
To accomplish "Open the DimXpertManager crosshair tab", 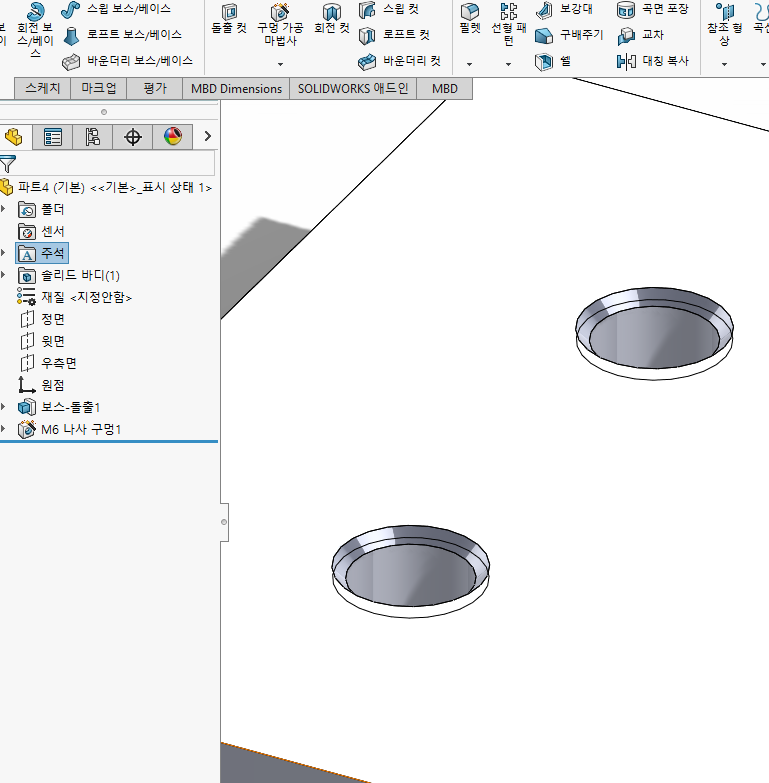I will (x=133, y=137).
